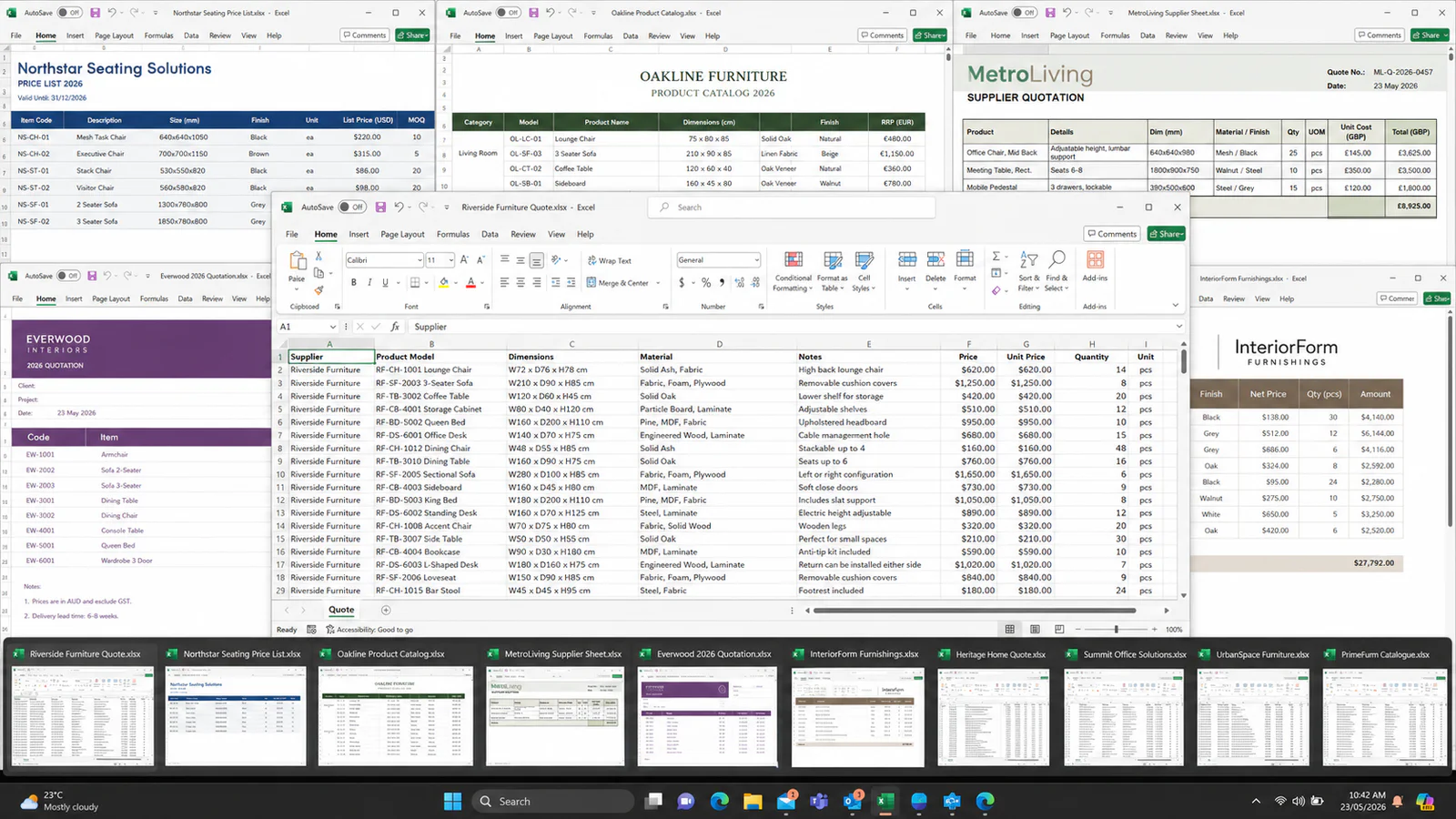Save the Riverside Furniture Quote workbook

380,207
